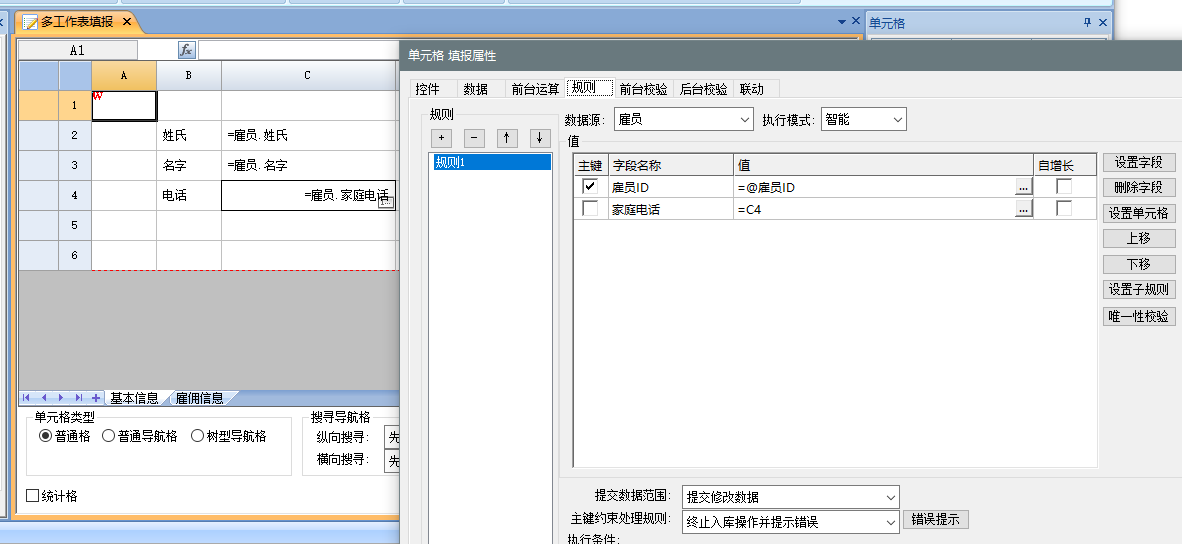The width and height of the screenshot is (1182, 544).
Task: Open the 雇佣信息 sheet tab
Action: click(200, 398)
